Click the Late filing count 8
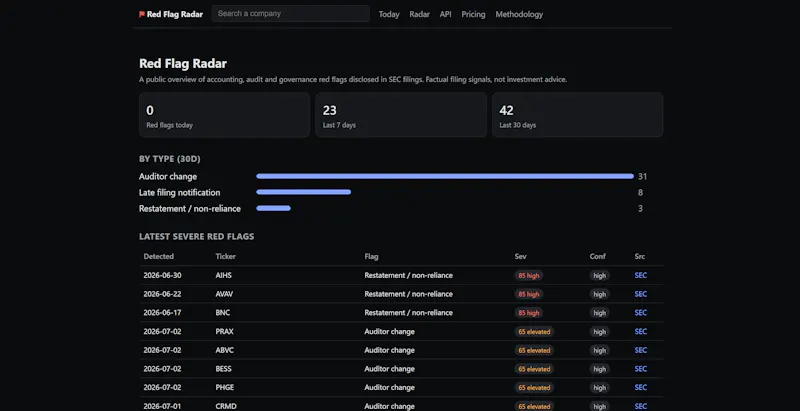 pos(640,193)
